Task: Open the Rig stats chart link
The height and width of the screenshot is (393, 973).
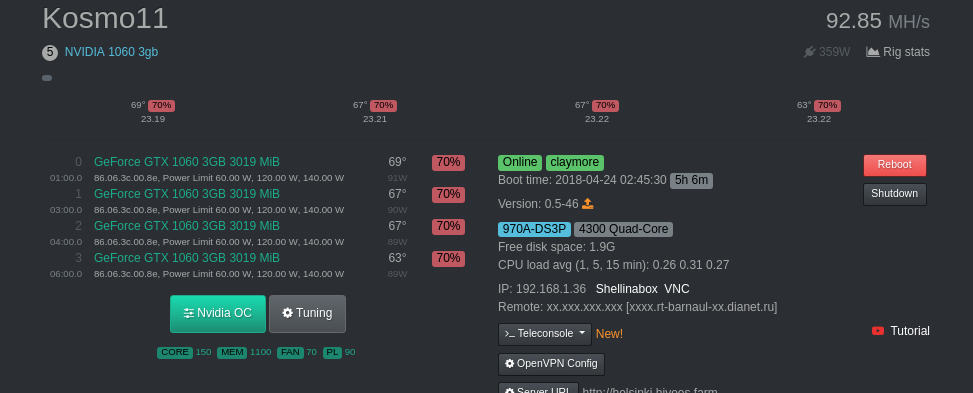Action: tap(898, 52)
